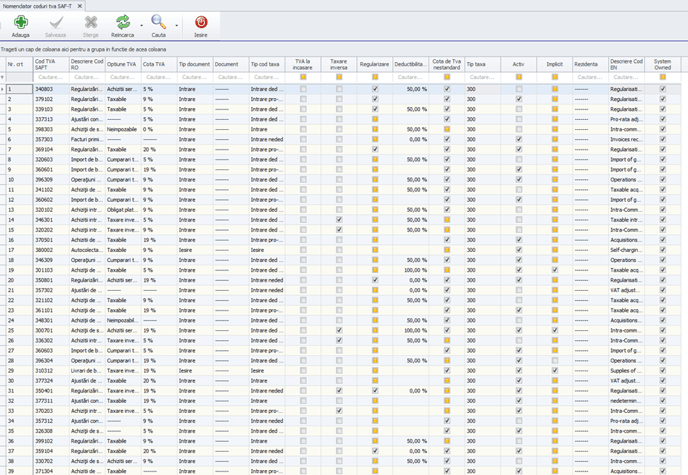Toggle TVA la incasare checkbox, row 2
The image size is (688, 475).
[303, 99]
